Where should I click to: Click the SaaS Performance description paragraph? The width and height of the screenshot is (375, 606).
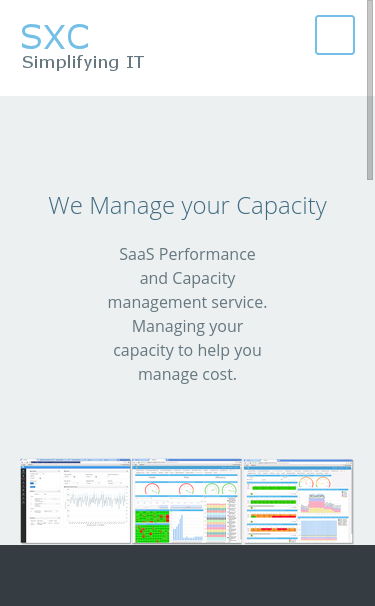coord(188,314)
